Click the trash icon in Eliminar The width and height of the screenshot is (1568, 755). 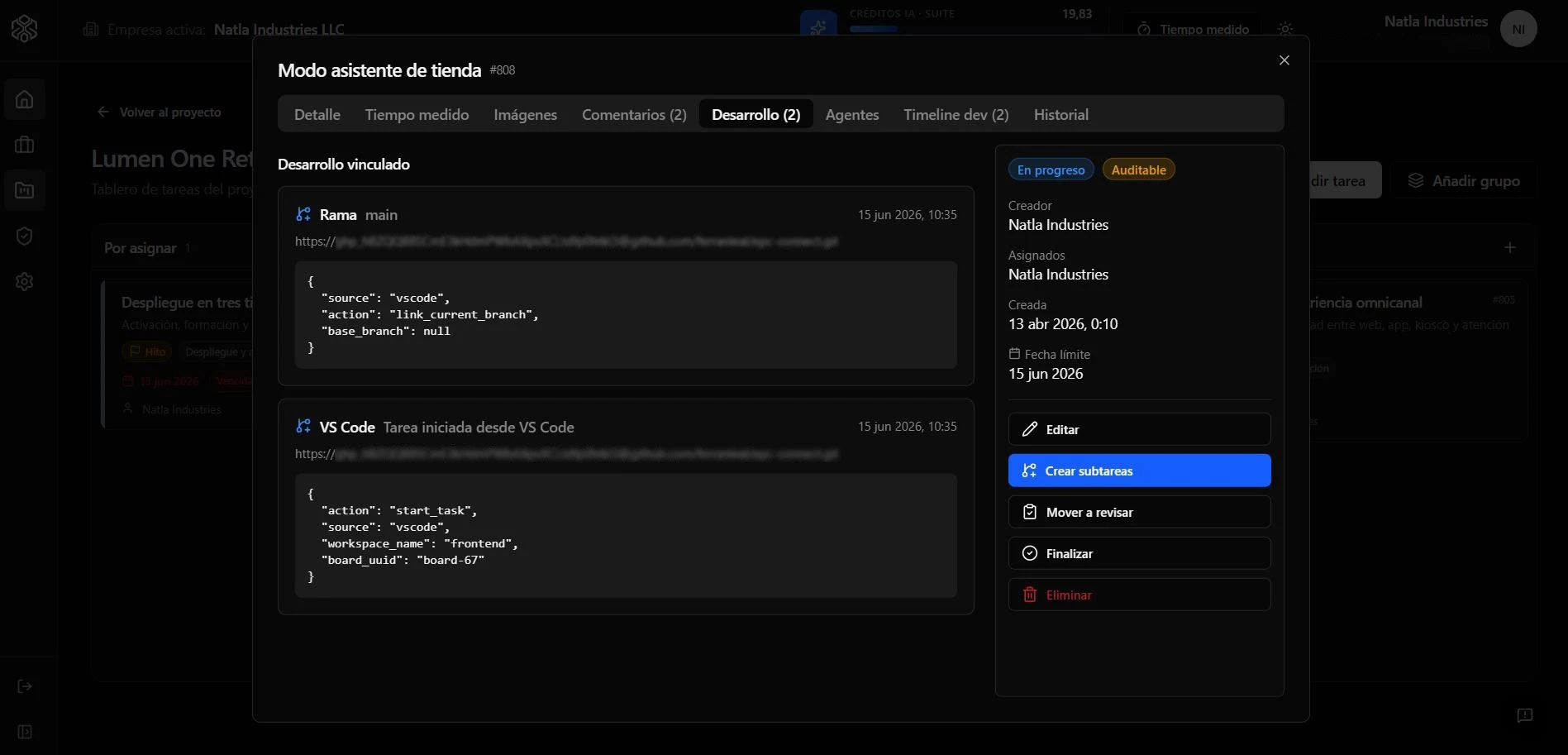click(1029, 595)
